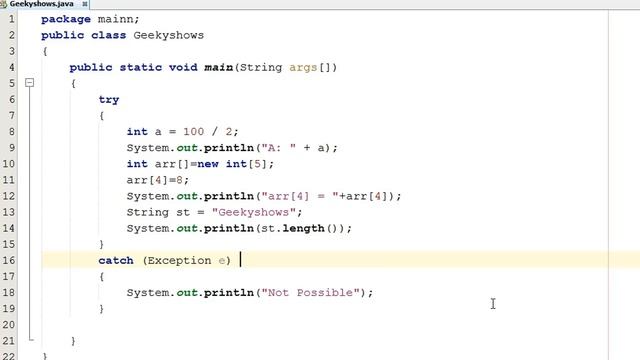Click 'int[5]' on line 10
Image resolution: width=640 pixels, height=360 pixels.
(x=246, y=164)
